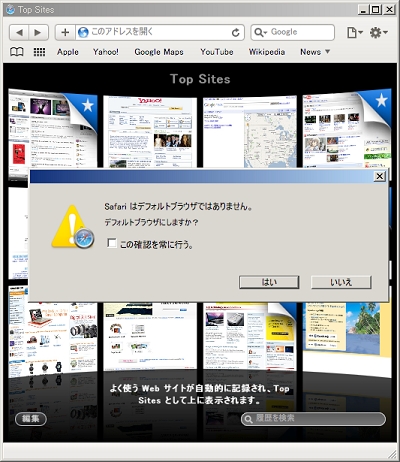Screen dimensions: 400x462
Task: Click the magnifier icon in history search
Action: coord(248,419)
